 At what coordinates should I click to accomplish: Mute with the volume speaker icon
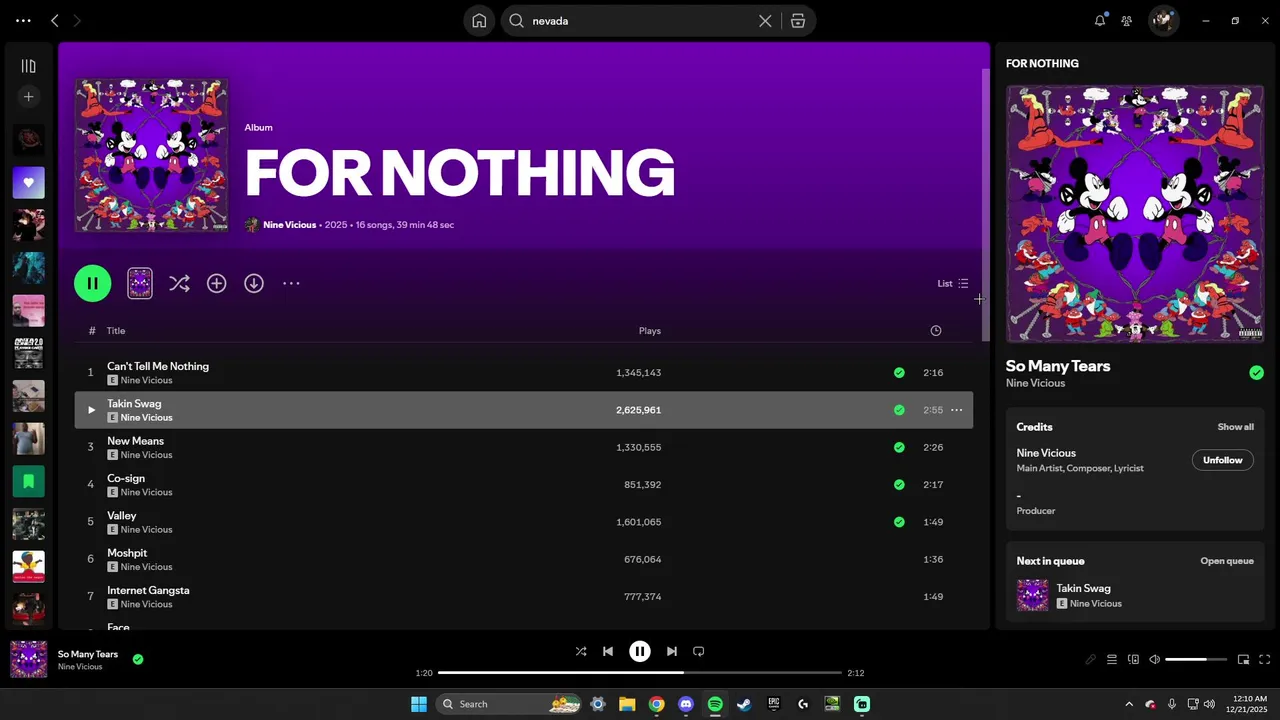tap(1154, 660)
